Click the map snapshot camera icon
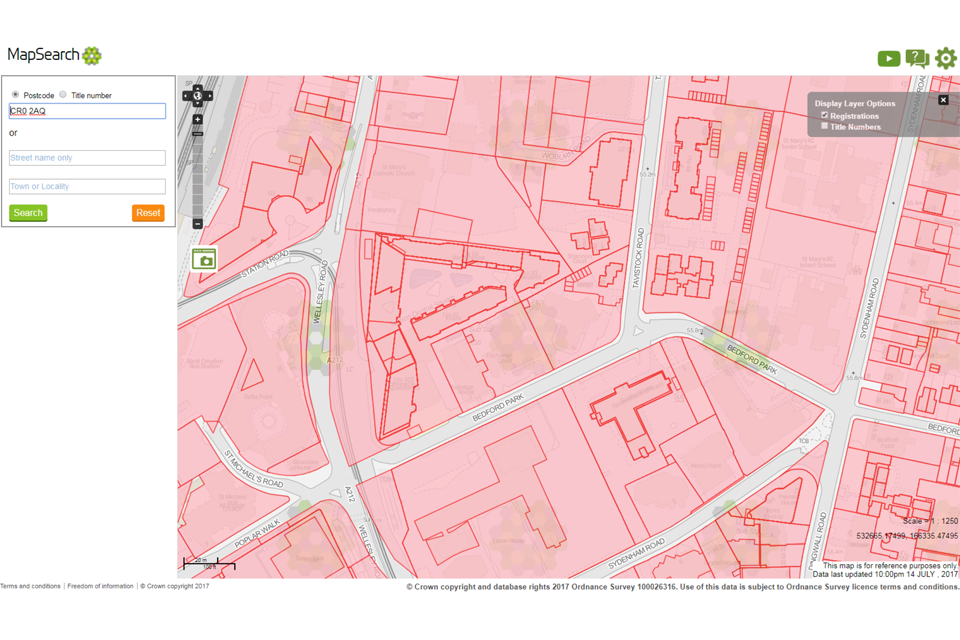This screenshot has height=640, width=960. [x=205, y=260]
